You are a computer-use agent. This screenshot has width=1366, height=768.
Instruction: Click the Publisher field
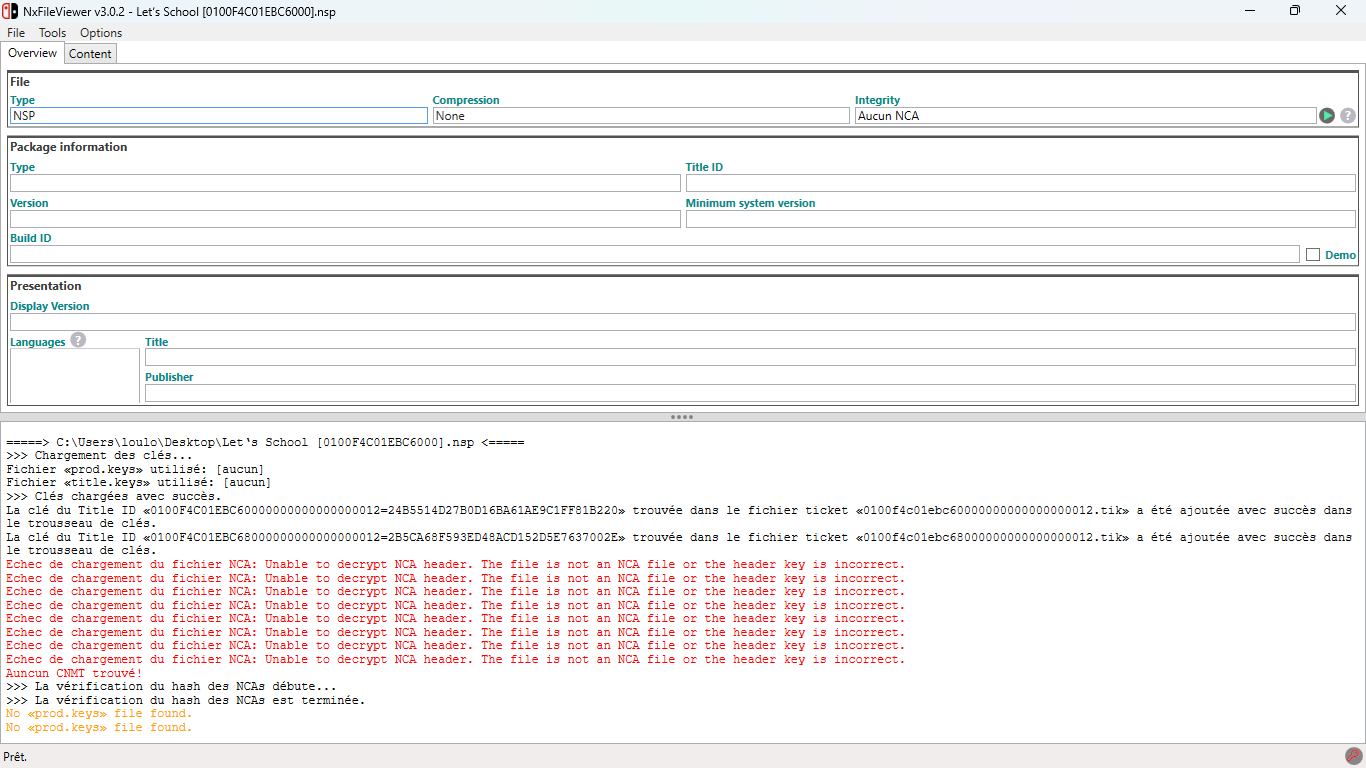pyautogui.click(x=750, y=393)
